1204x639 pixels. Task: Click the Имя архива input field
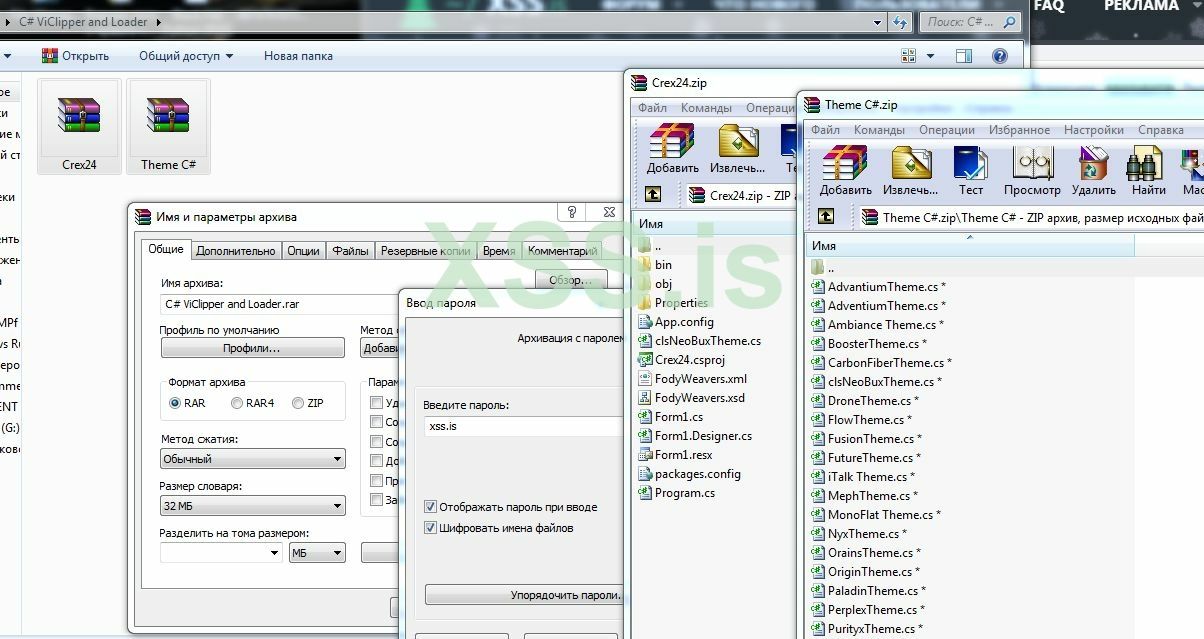(280, 304)
